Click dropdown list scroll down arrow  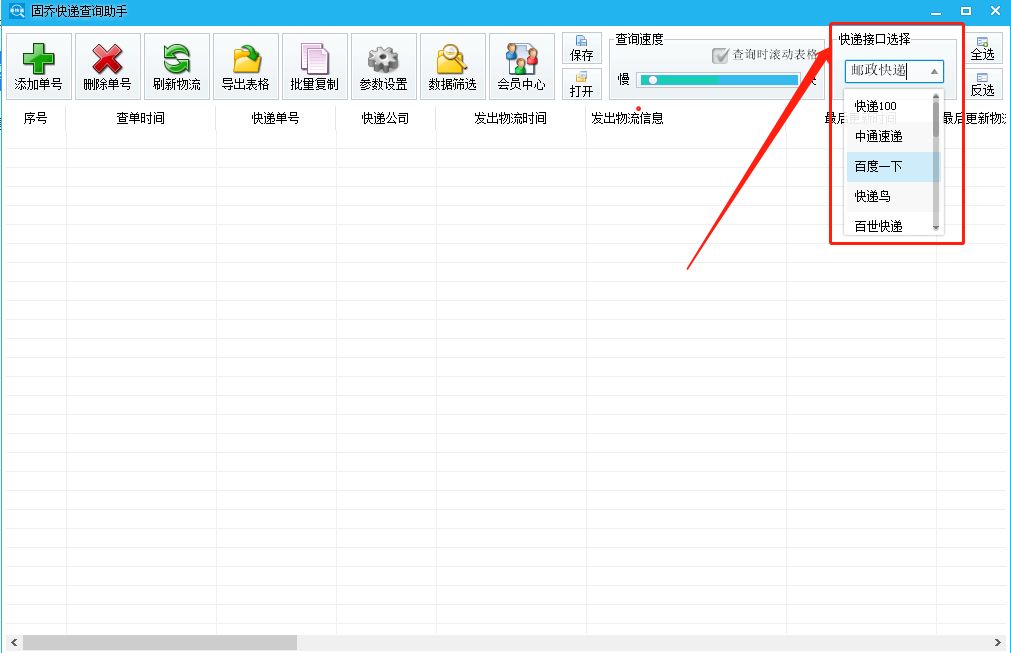[x=936, y=228]
